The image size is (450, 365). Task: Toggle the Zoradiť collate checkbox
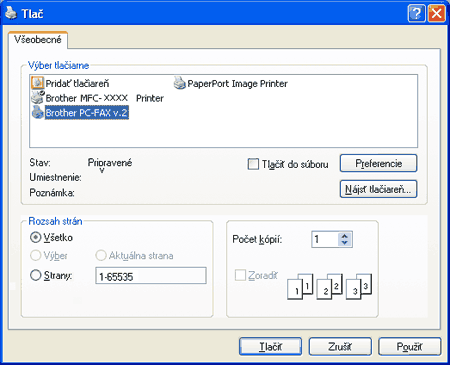click(x=240, y=275)
